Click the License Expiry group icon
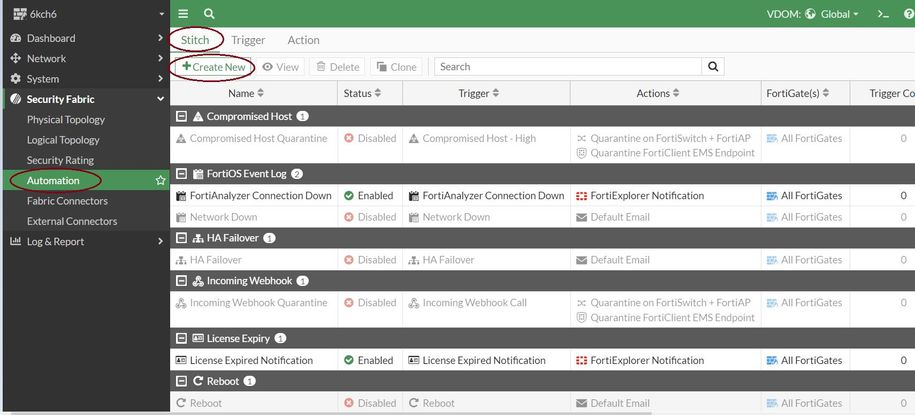The image size is (915, 415). coord(197,338)
